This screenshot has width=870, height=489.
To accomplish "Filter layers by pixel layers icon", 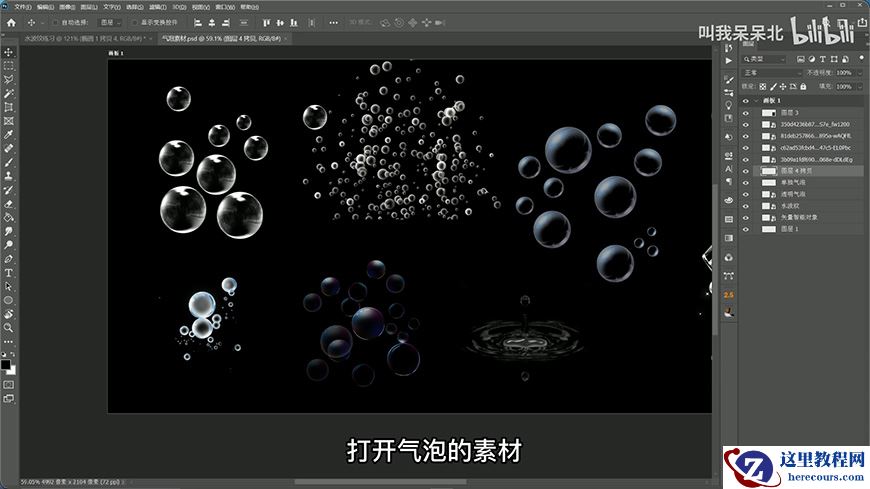I will coord(801,59).
